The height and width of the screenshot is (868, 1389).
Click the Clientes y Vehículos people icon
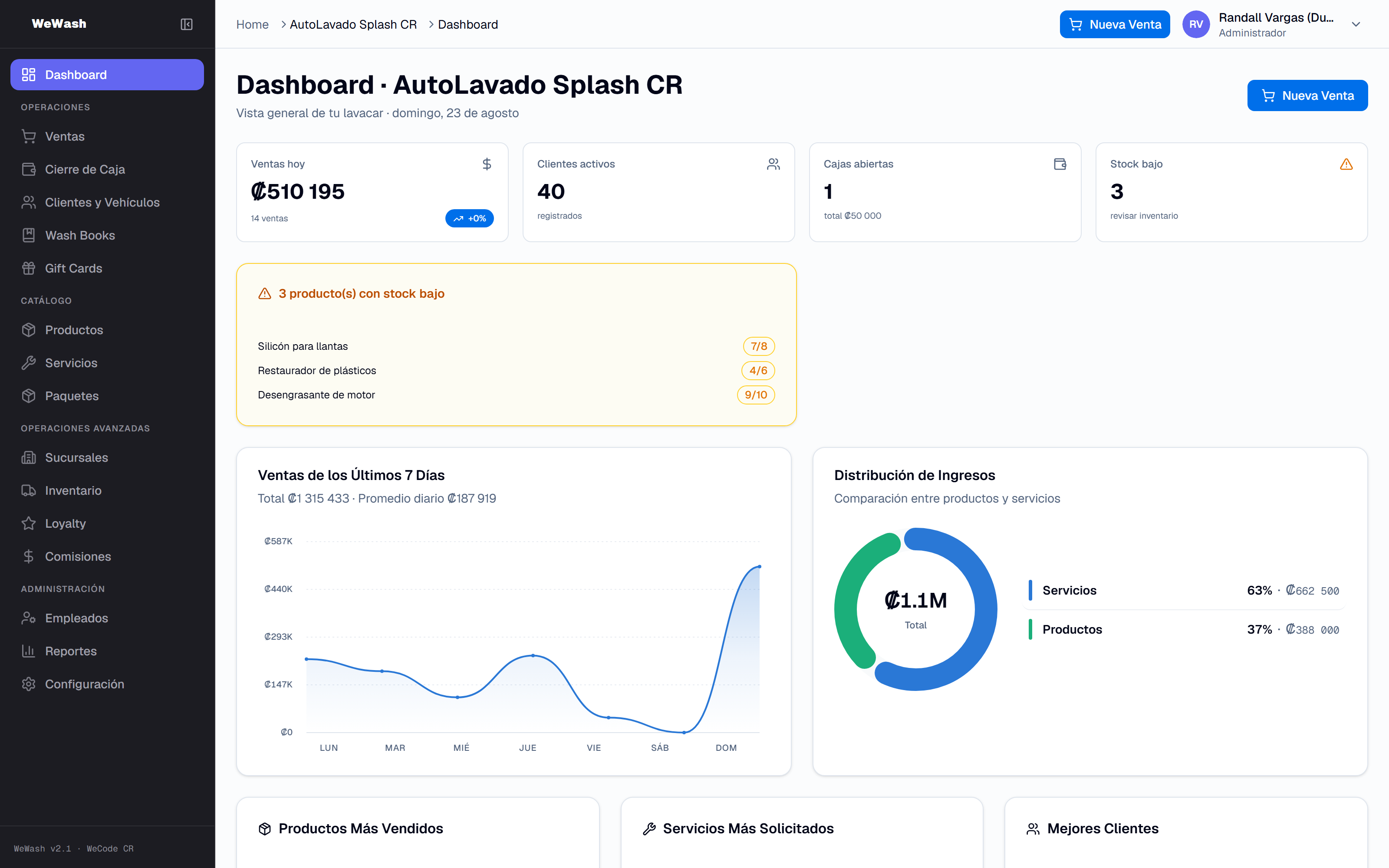click(29, 203)
